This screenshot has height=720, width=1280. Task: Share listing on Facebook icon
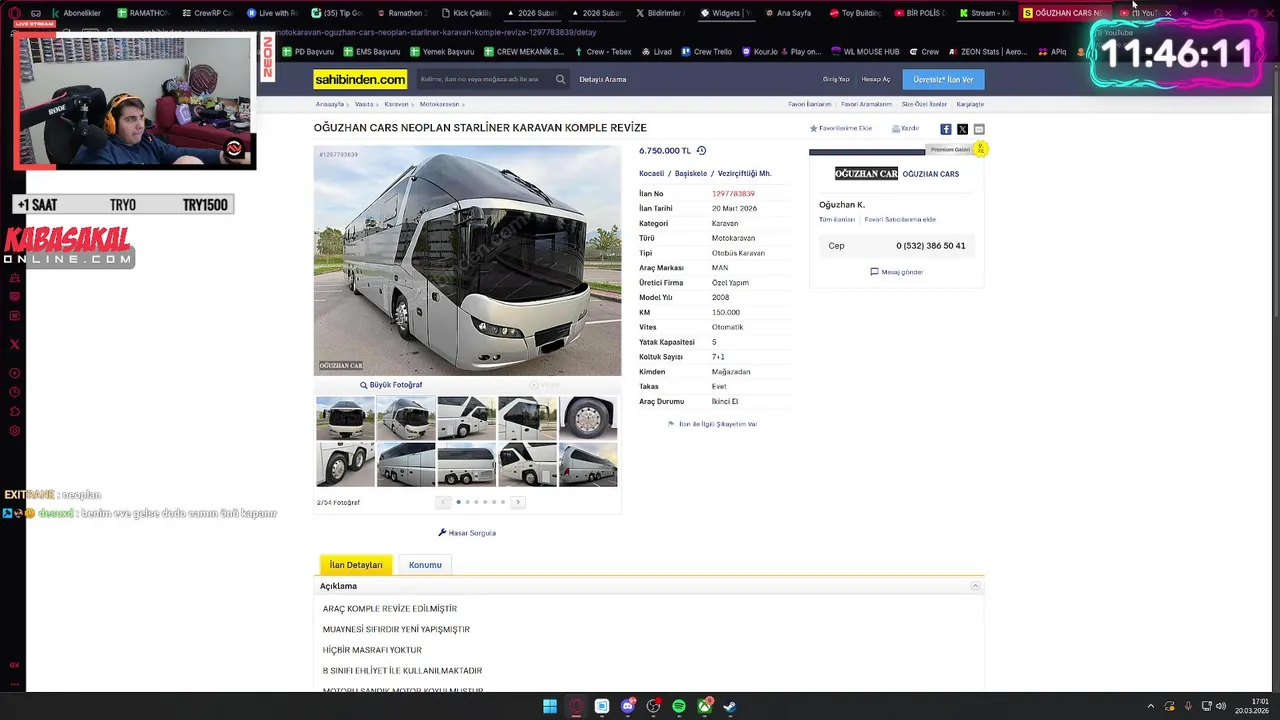(946, 129)
